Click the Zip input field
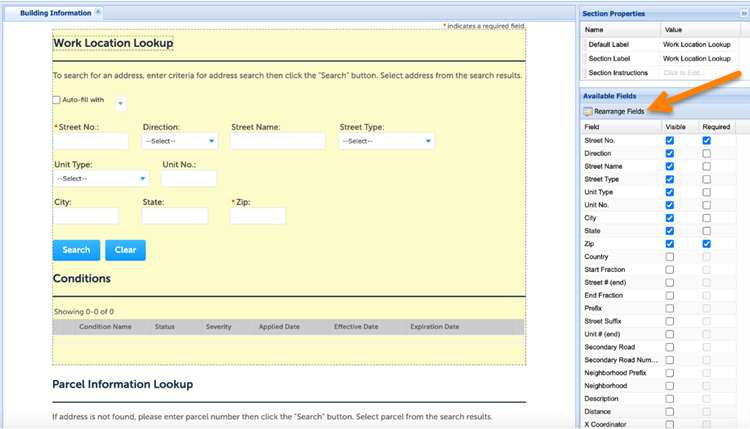 [x=258, y=216]
